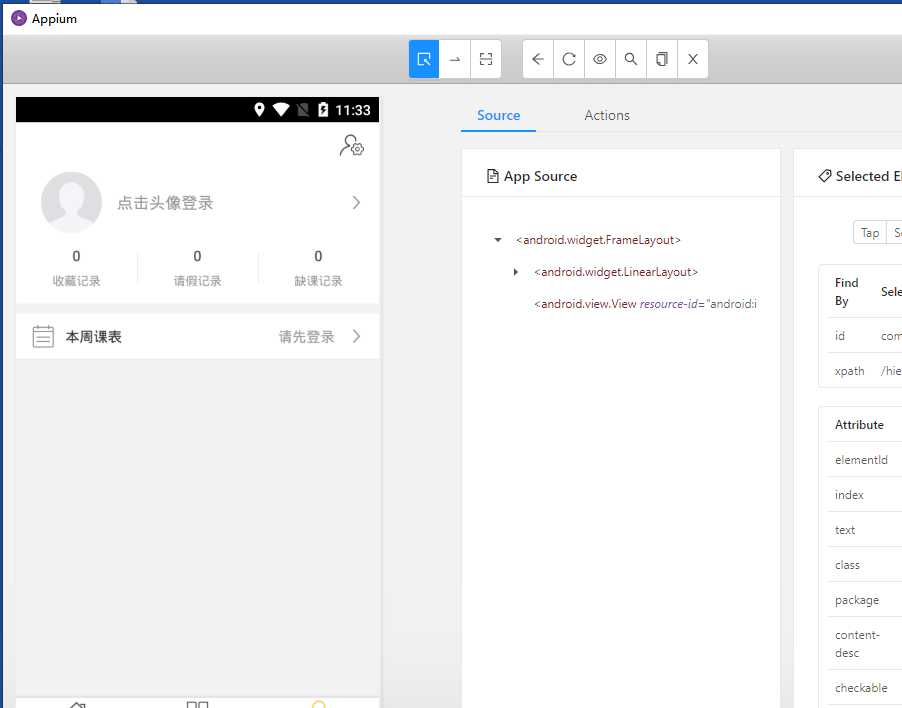Refresh the source and screenshot
This screenshot has width=902, height=708.
coord(569,59)
